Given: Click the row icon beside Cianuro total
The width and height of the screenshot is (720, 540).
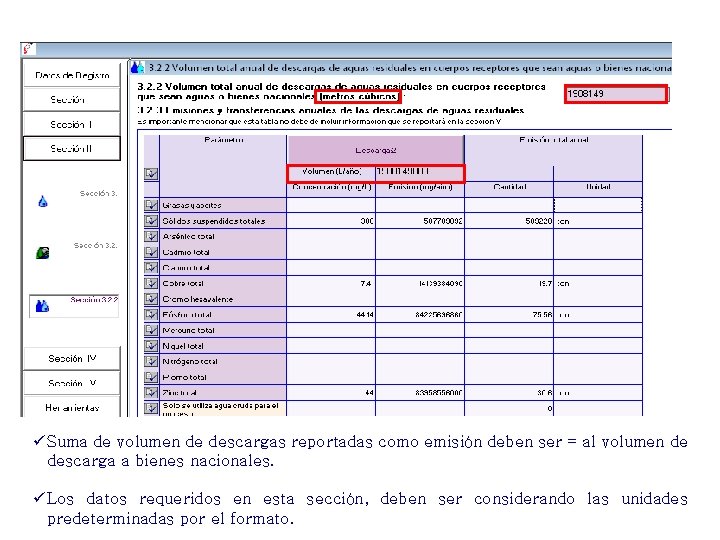Looking at the screenshot, I should click(151, 267).
